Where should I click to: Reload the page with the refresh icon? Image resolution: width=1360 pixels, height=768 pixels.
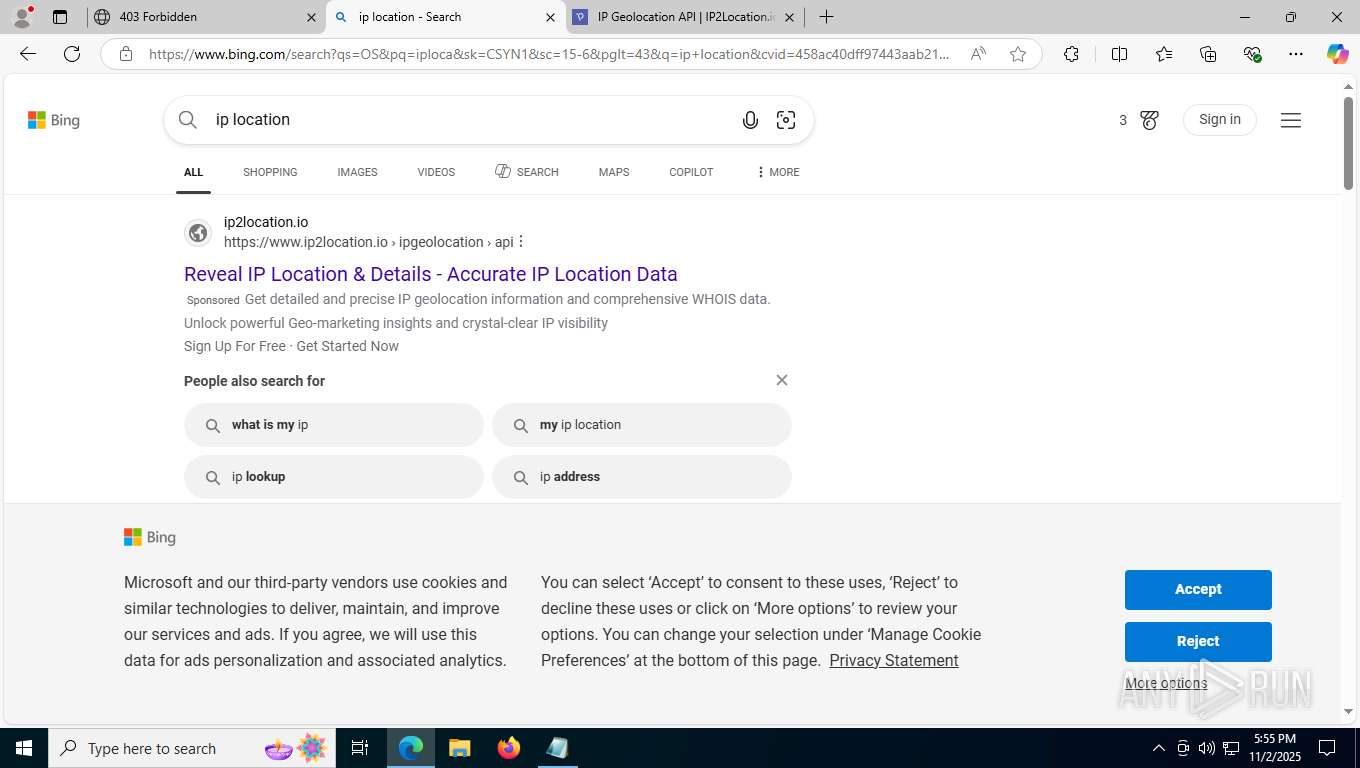pyautogui.click(x=72, y=54)
